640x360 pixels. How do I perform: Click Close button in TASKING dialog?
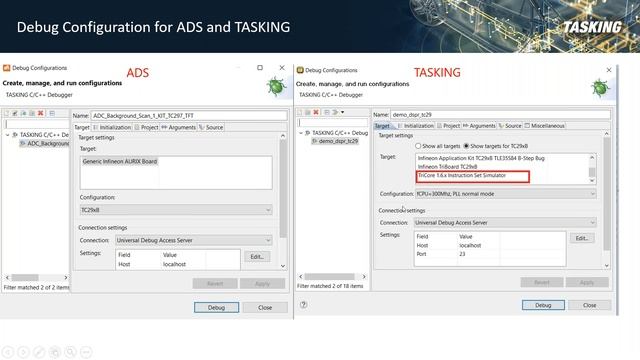[x=589, y=305]
